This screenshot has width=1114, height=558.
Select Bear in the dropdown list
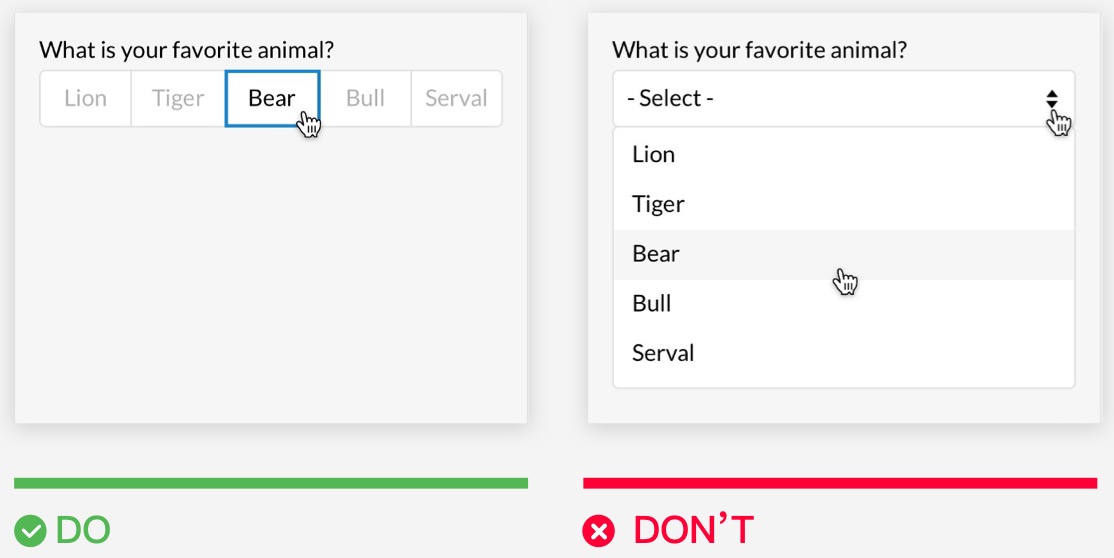point(656,254)
